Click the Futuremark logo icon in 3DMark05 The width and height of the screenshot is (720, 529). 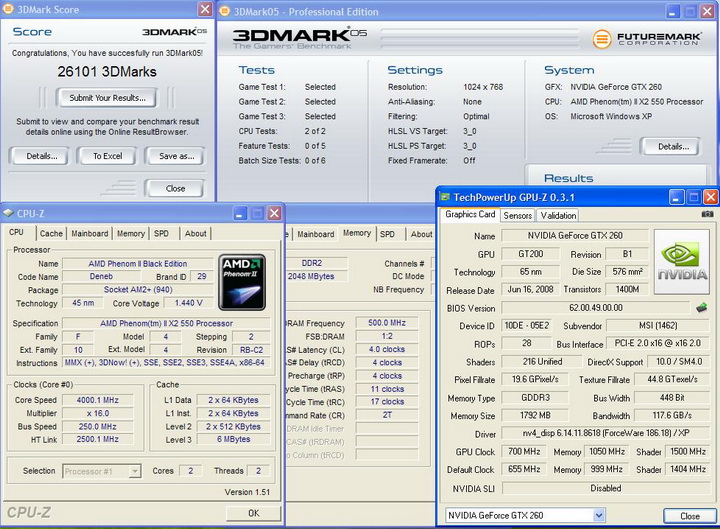point(601,39)
